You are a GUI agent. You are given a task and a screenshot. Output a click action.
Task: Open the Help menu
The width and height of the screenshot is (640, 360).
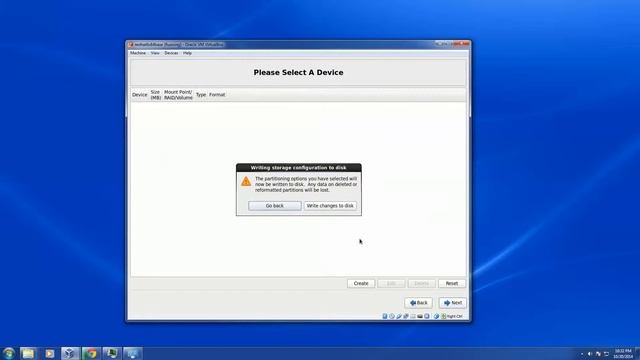(x=187, y=53)
